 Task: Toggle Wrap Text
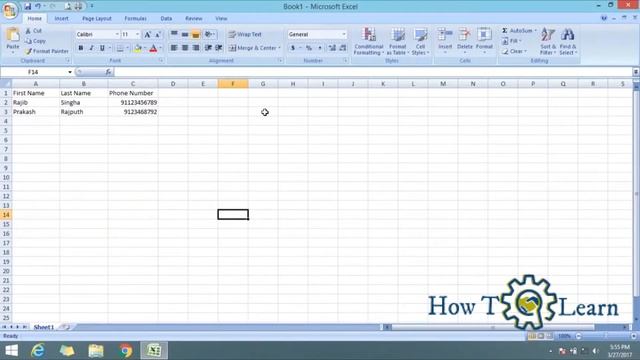pos(245,35)
